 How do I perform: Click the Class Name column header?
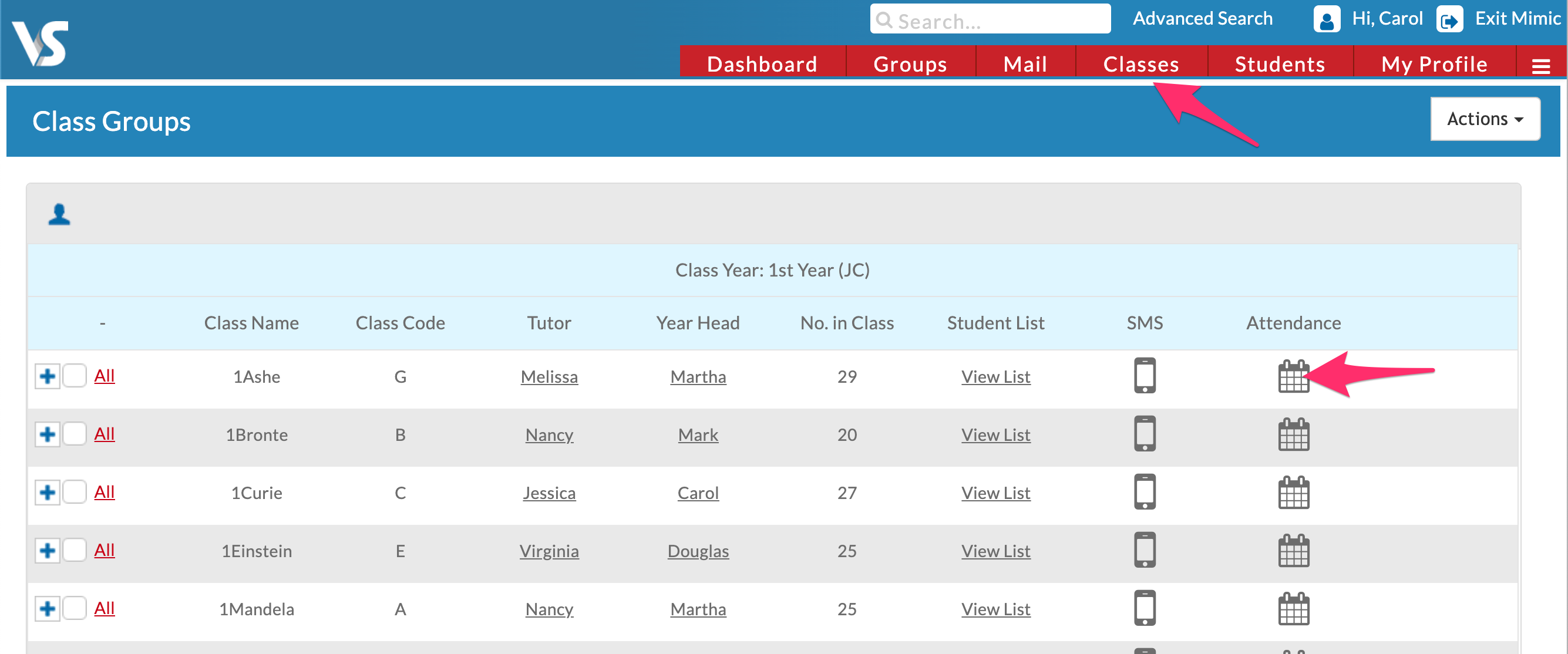[x=251, y=322]
